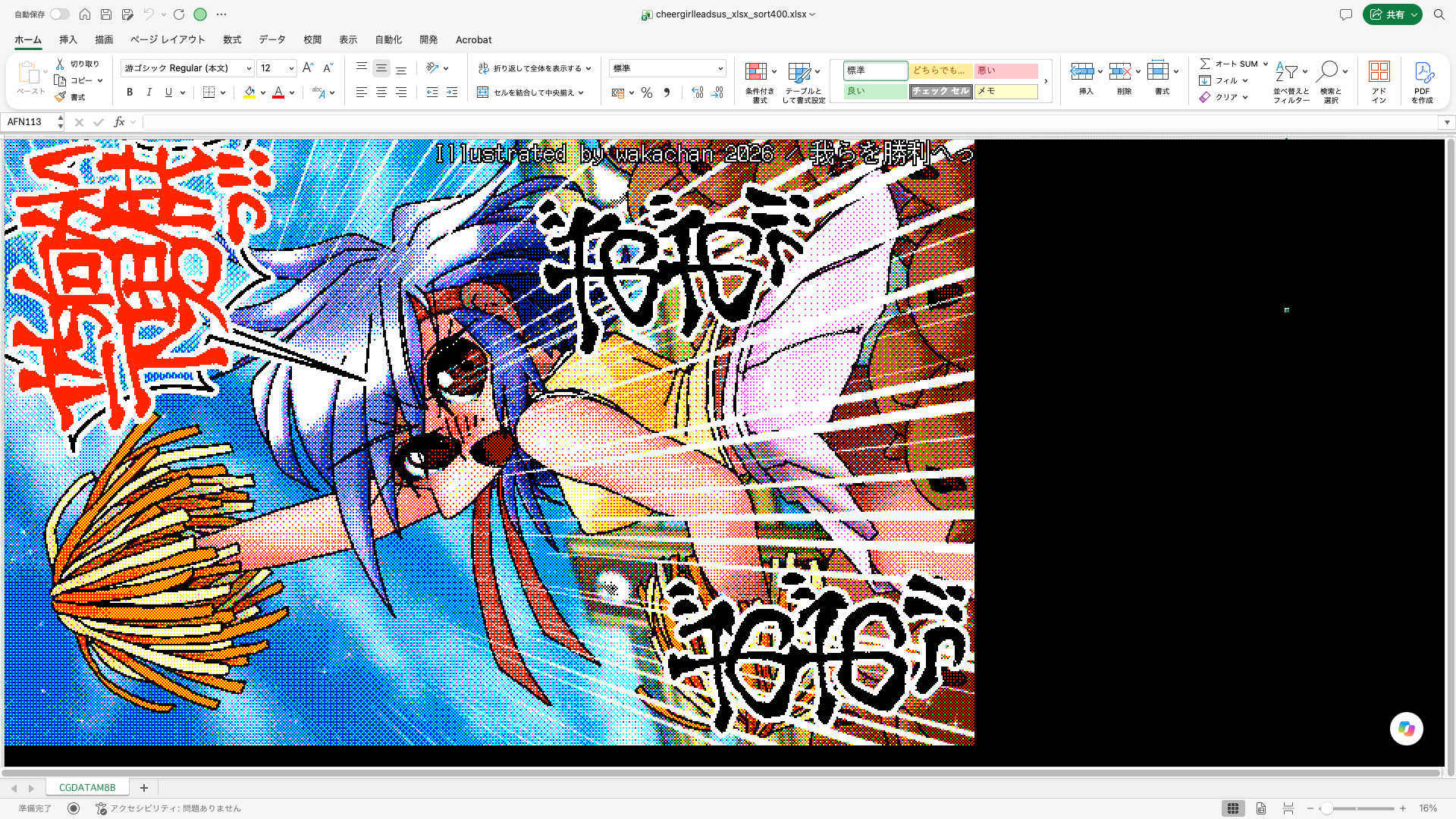Viewport: 1456px width, 819px height.
Task: Click the format painter brush icon
Action: pos(60,96)
